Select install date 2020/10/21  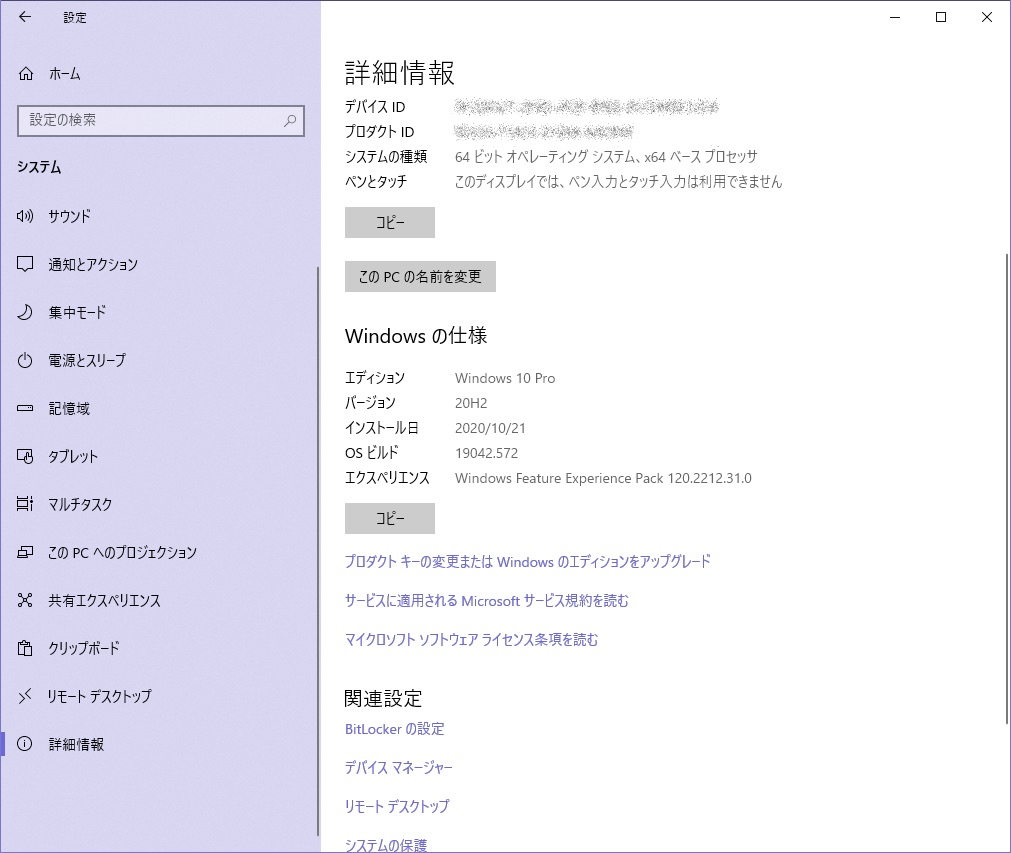490,428
